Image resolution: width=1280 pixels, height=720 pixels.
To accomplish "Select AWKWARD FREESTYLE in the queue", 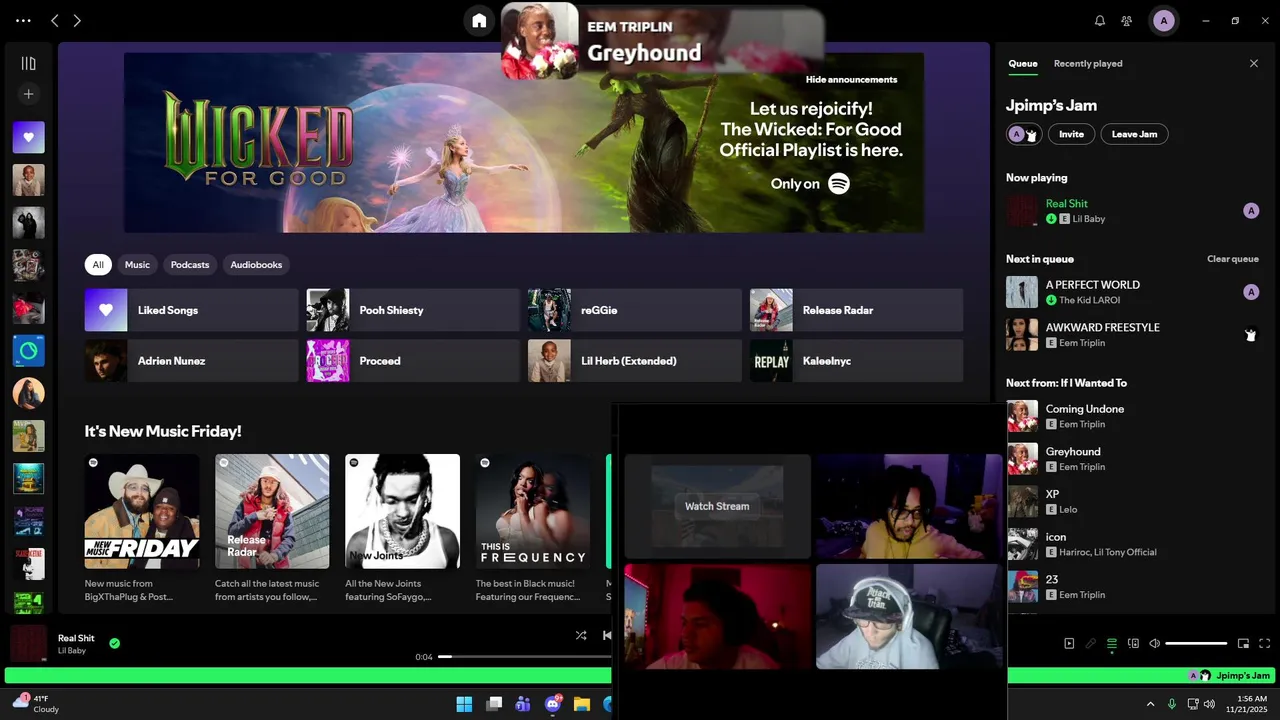I will click(x=1132, y=335).
